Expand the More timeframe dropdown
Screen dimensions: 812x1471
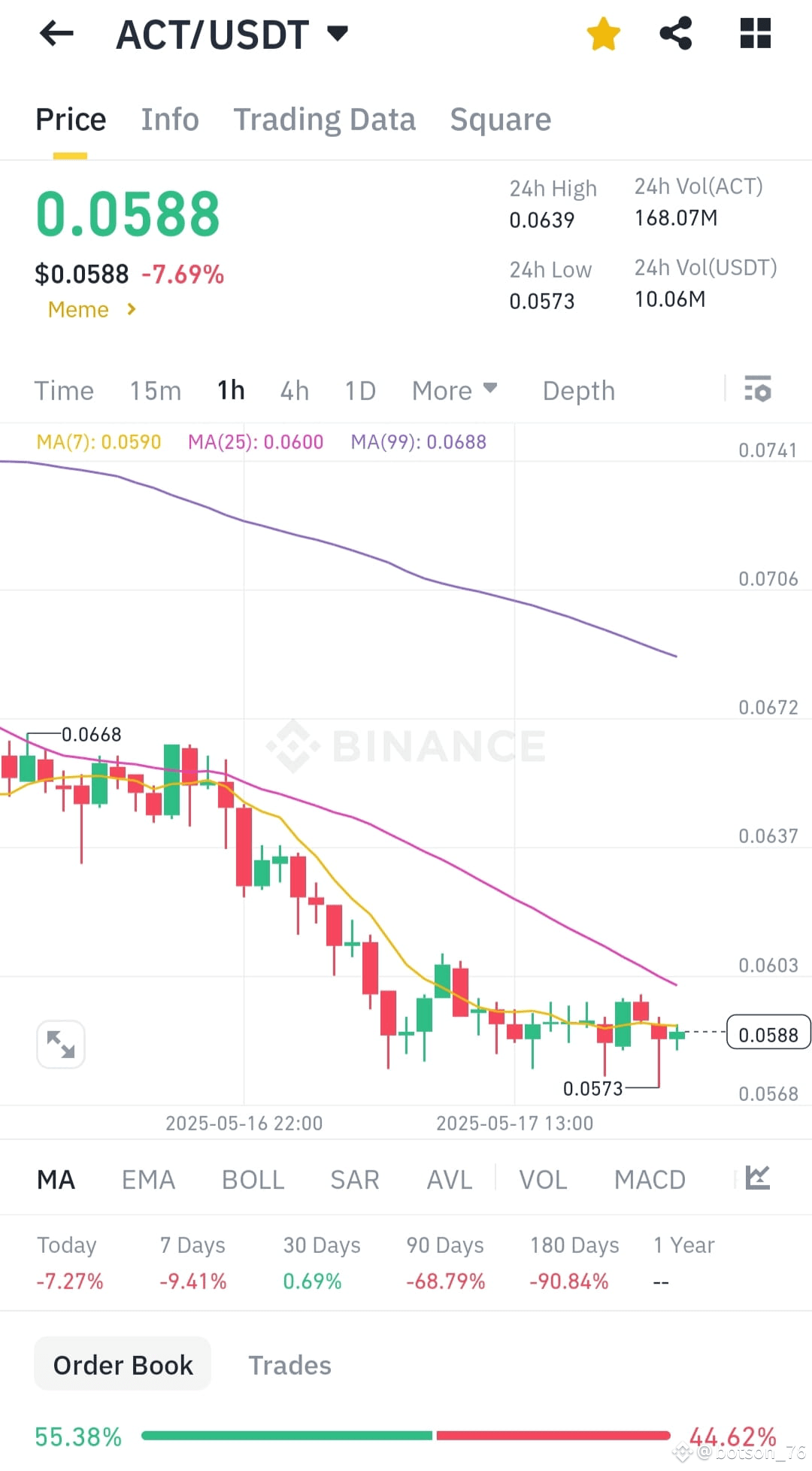coord(454,390)
